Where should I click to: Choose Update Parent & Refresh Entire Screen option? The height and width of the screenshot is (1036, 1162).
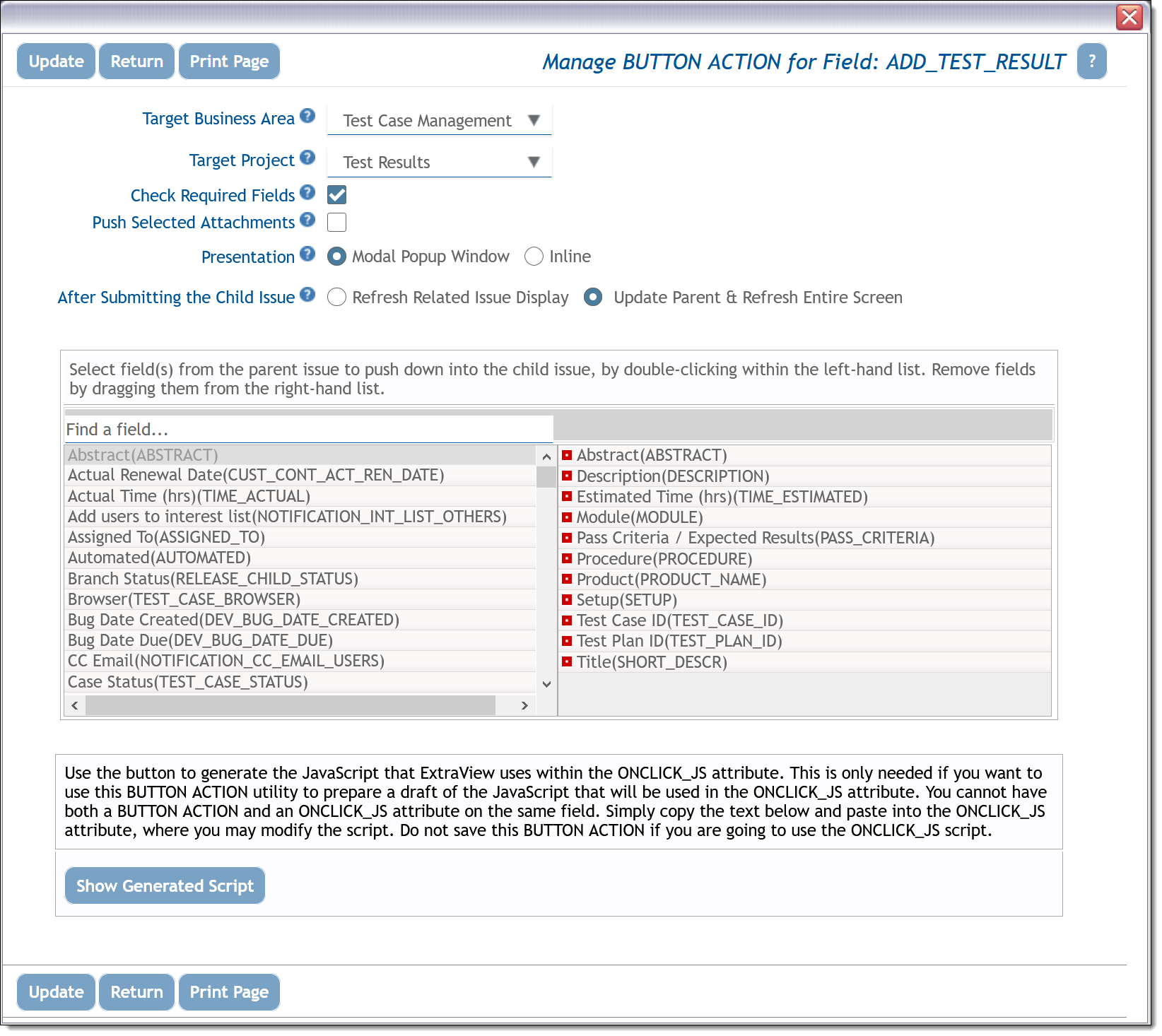(593, 298)
